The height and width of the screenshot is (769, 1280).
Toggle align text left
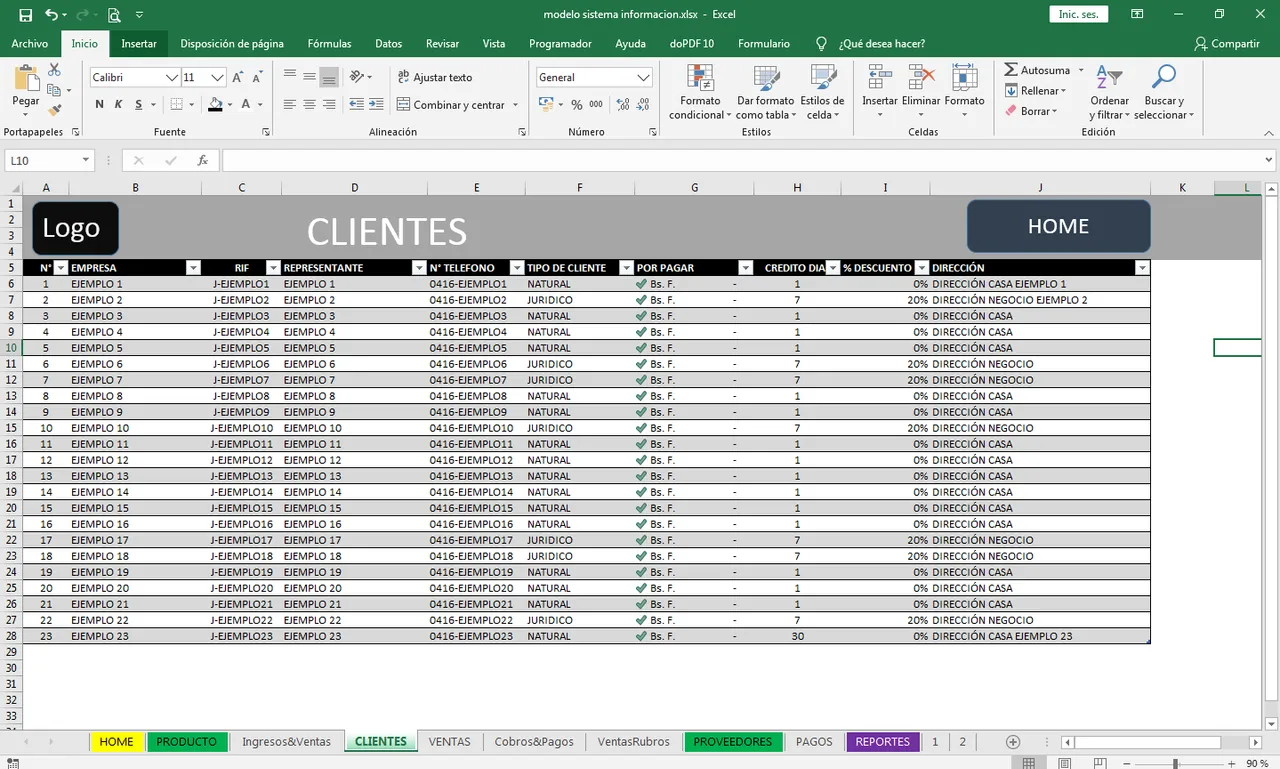290,104
